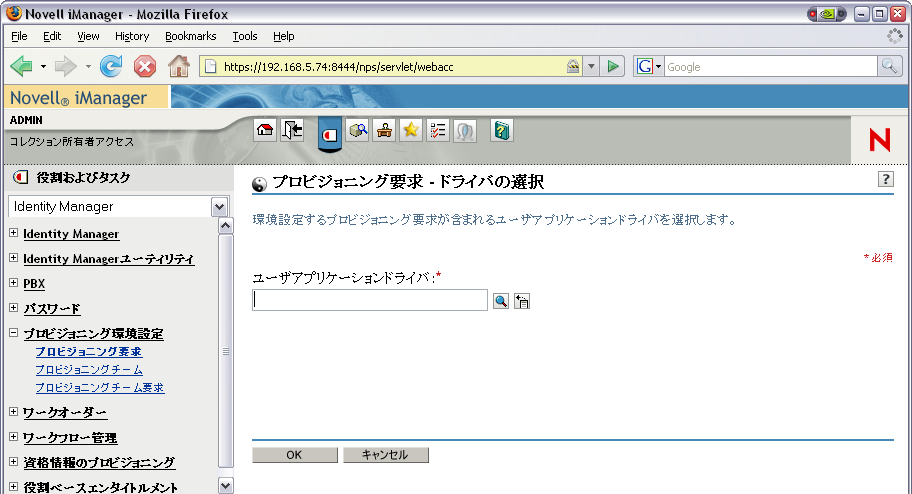The height and width of the screenshot is (494, 912).
Task: Open the Forward history dropdown arrow
Action: click(88, 66)
